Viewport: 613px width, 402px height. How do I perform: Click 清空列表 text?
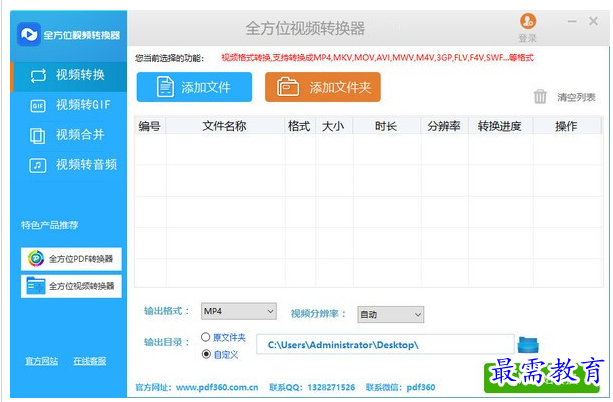point(576,97)
